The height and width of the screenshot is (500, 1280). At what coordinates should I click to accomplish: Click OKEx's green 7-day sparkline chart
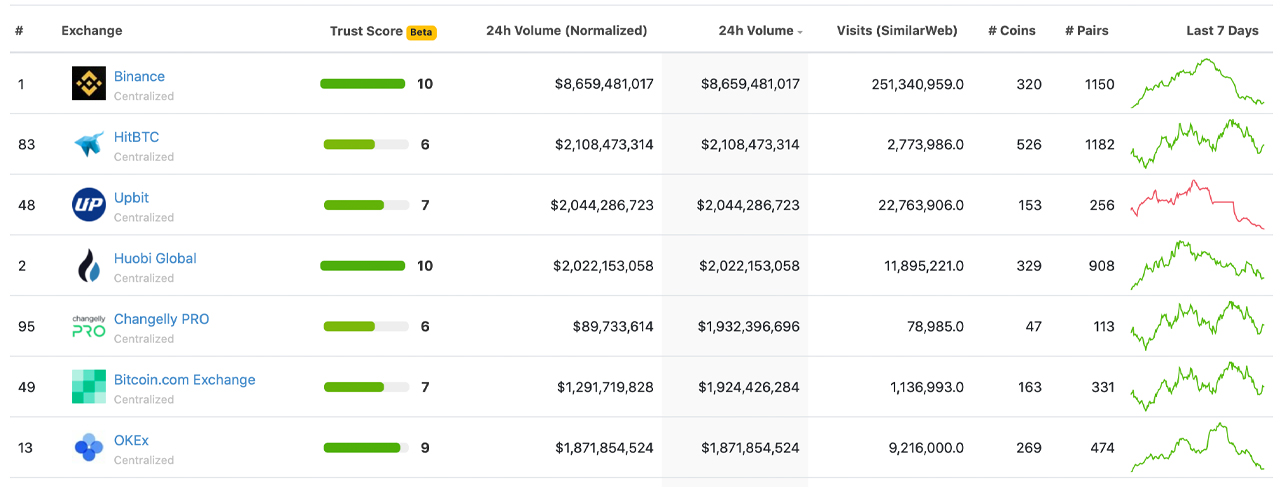(1197, 448)
